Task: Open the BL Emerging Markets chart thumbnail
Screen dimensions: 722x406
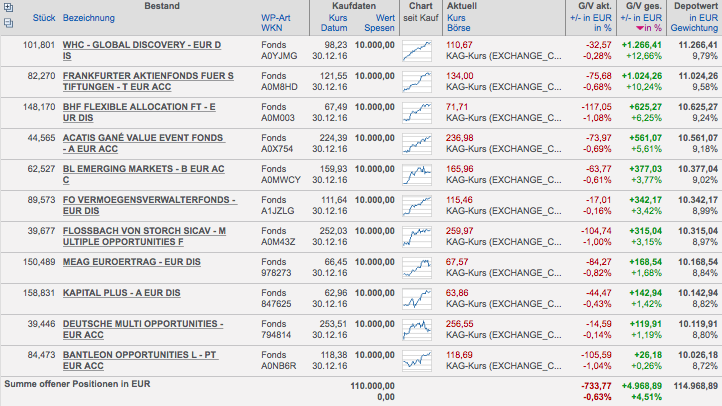Action: [x=419, y=173]
